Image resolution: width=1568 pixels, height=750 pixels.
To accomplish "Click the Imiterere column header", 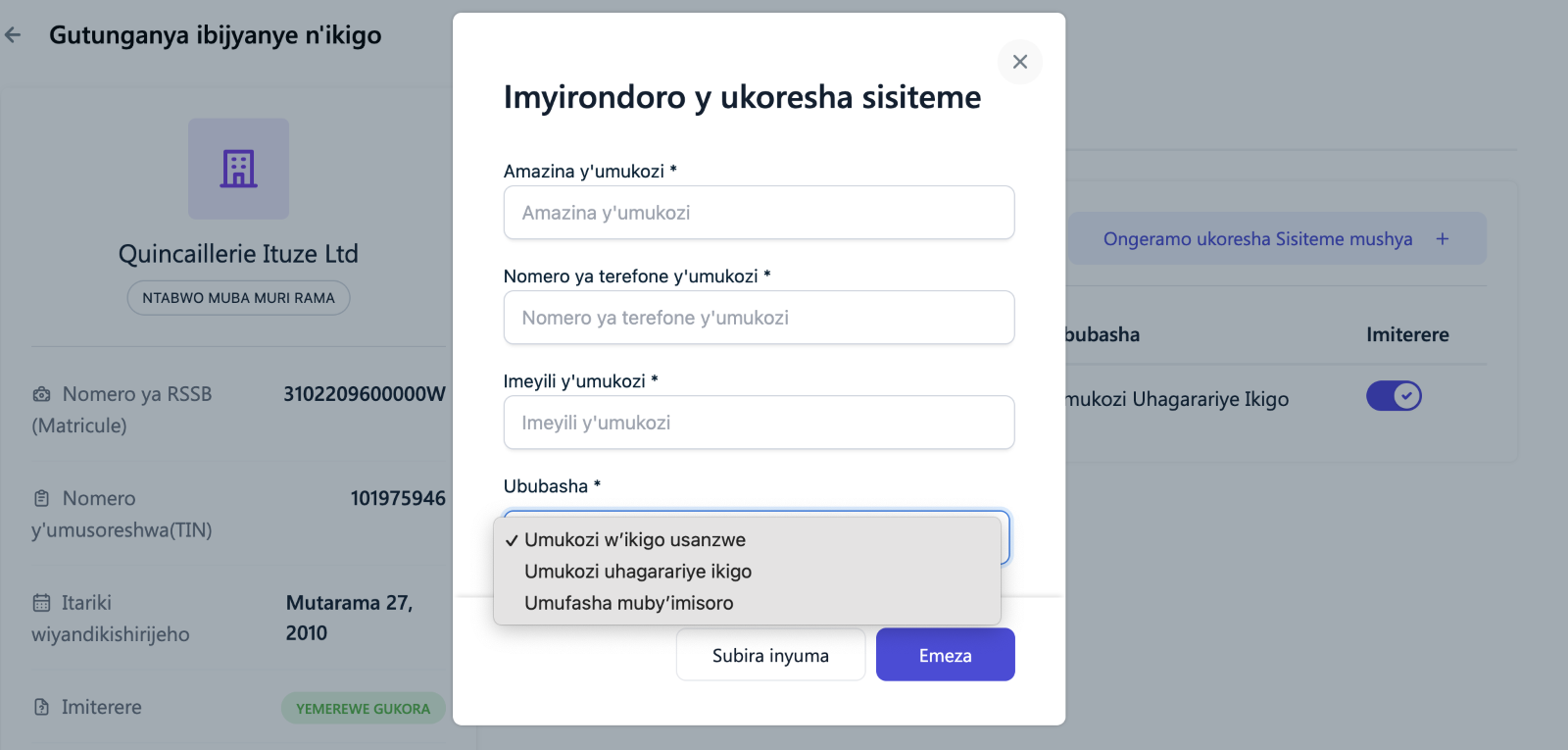I will (1407, 334).
